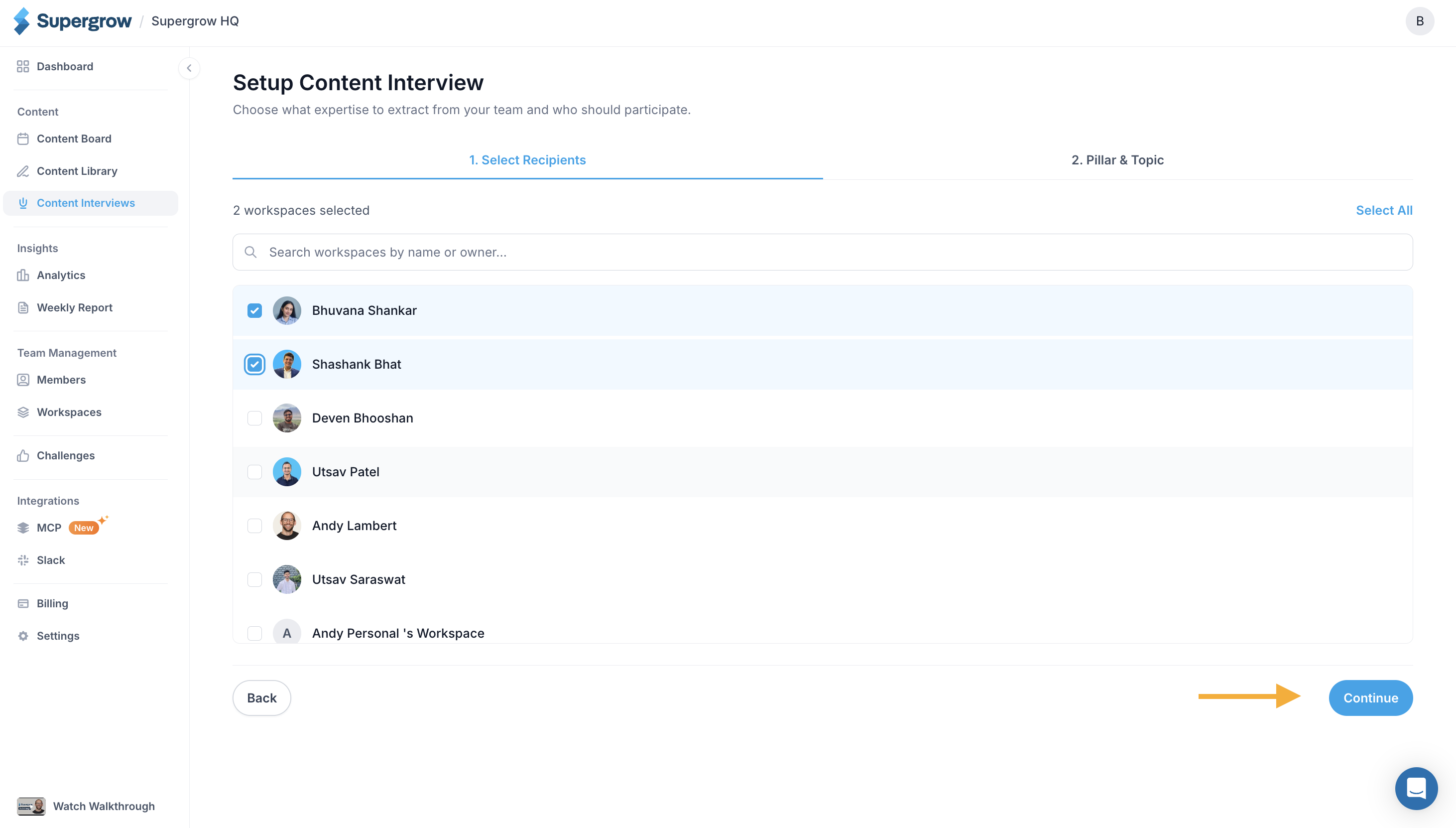1456x828 pixels.
Task: Open the user avatar B menu
Action: [x=1419, y=21]
